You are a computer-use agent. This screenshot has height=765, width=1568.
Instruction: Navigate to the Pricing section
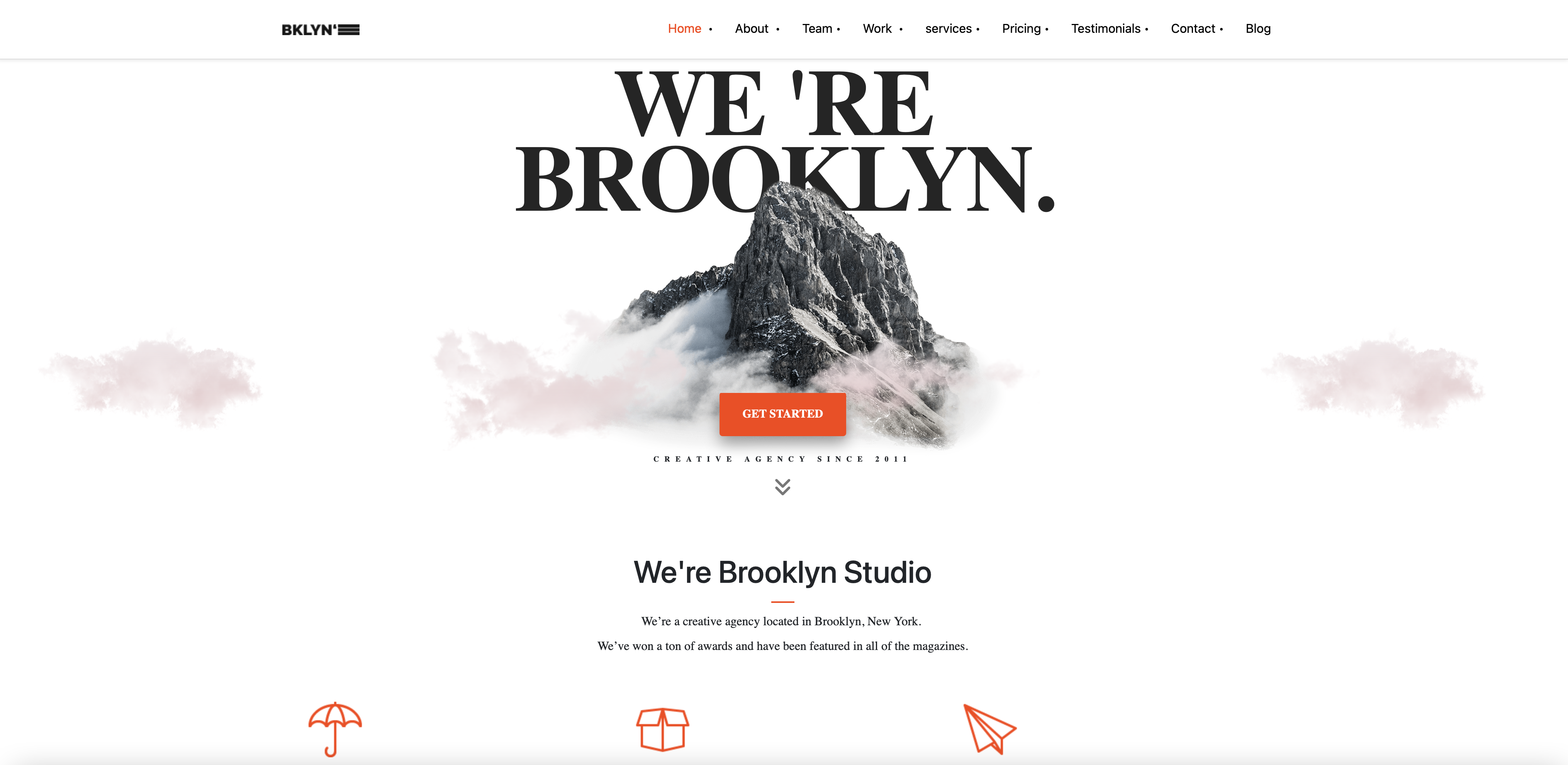click(1022, 29)
